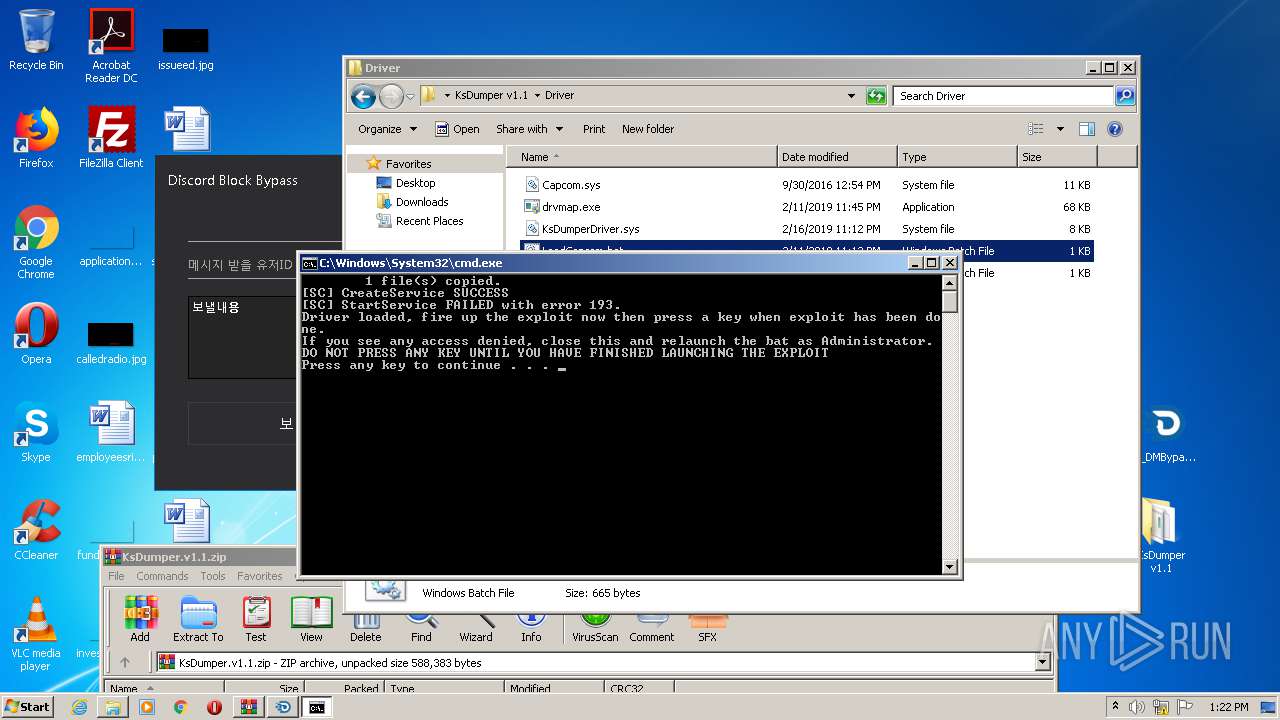Image resolution: width=1280 pixels, height=720 pixels.
Task: Open WinRAR Tools menu
Action: point(213,576)
